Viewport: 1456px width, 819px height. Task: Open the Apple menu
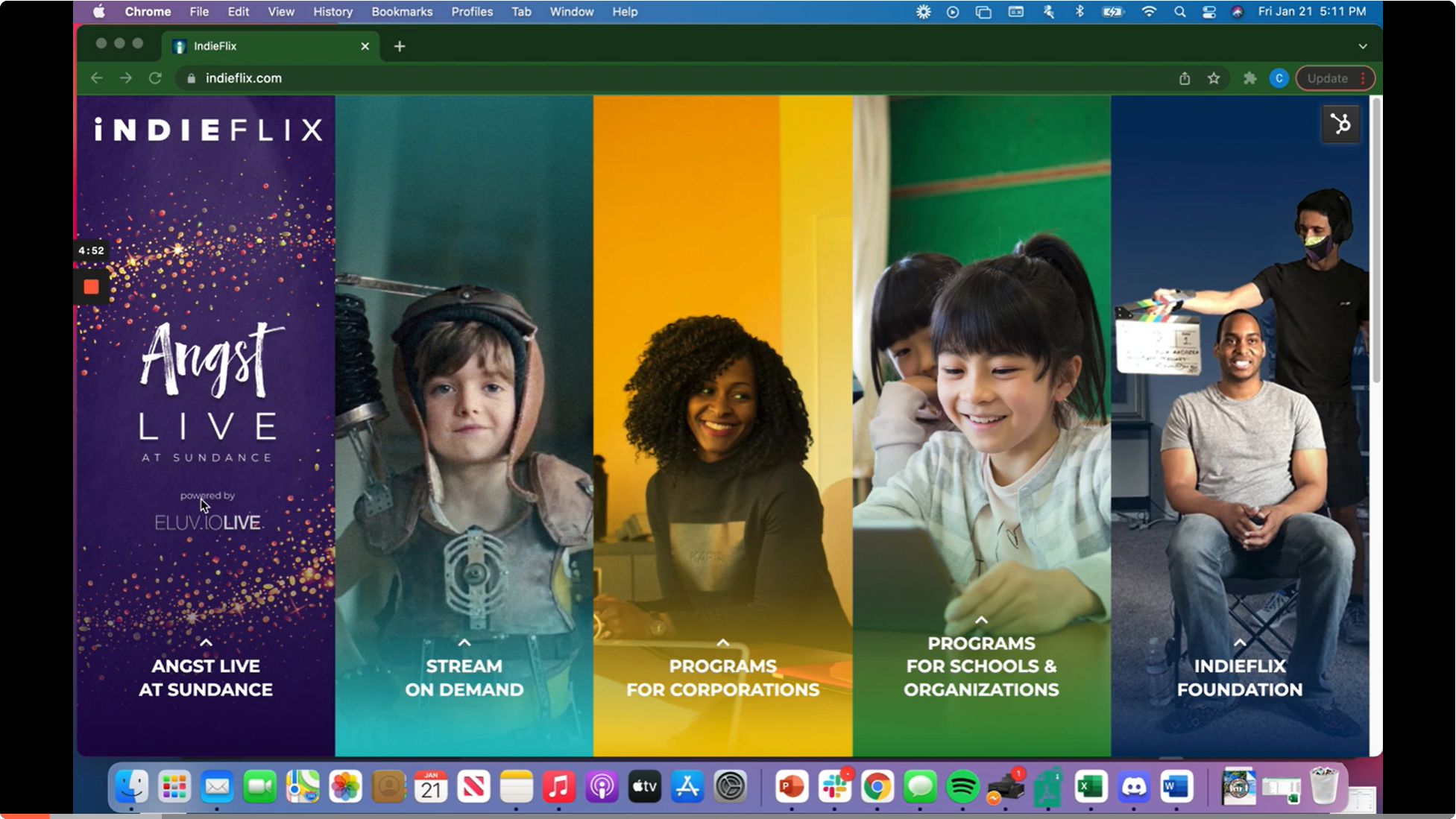click(x=99, y=11)
